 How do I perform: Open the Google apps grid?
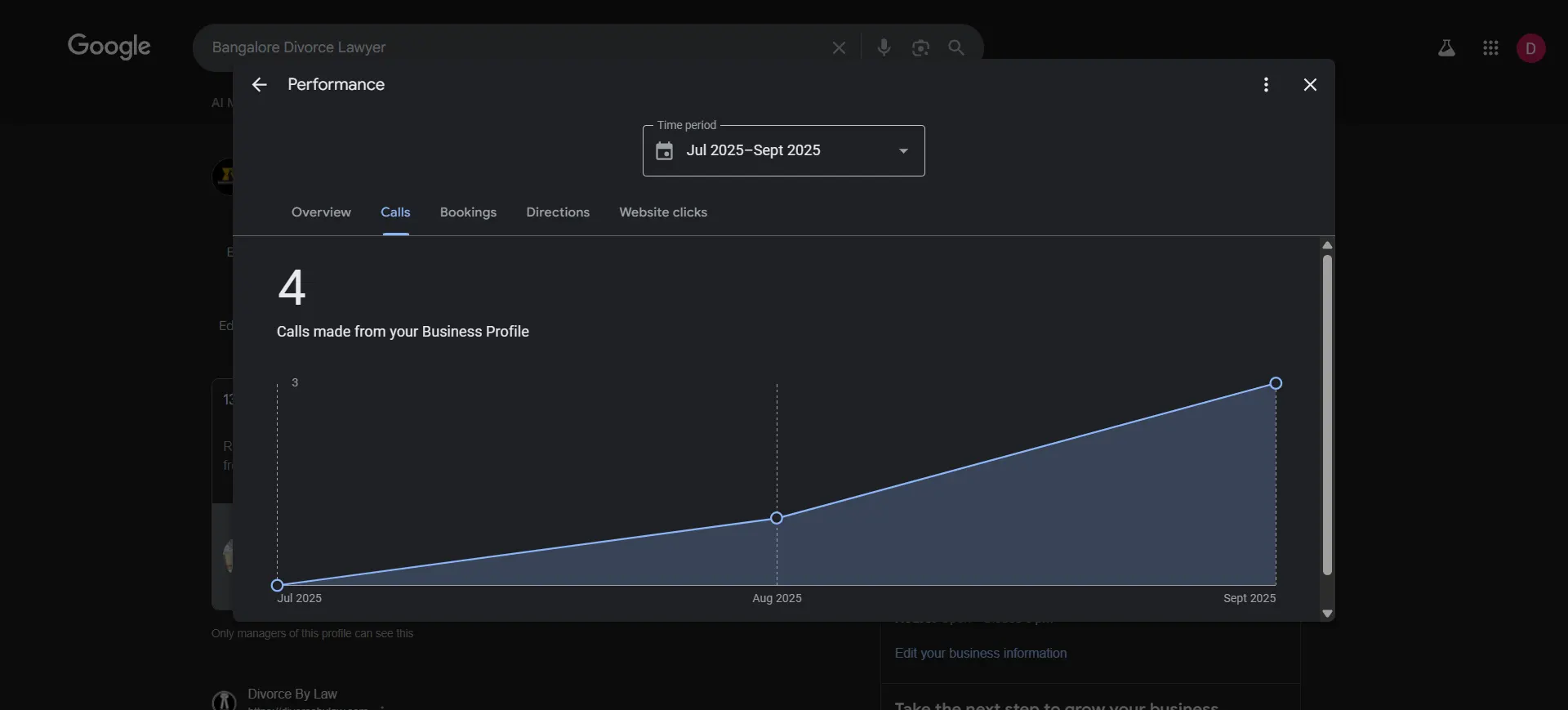1490,49
